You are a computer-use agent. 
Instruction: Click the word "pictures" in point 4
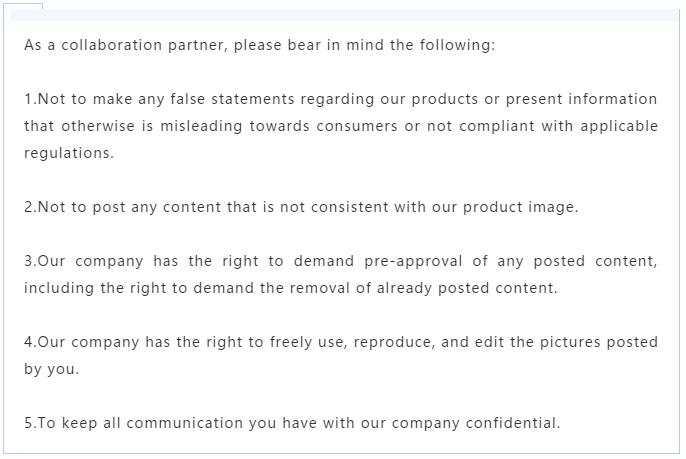571,342
